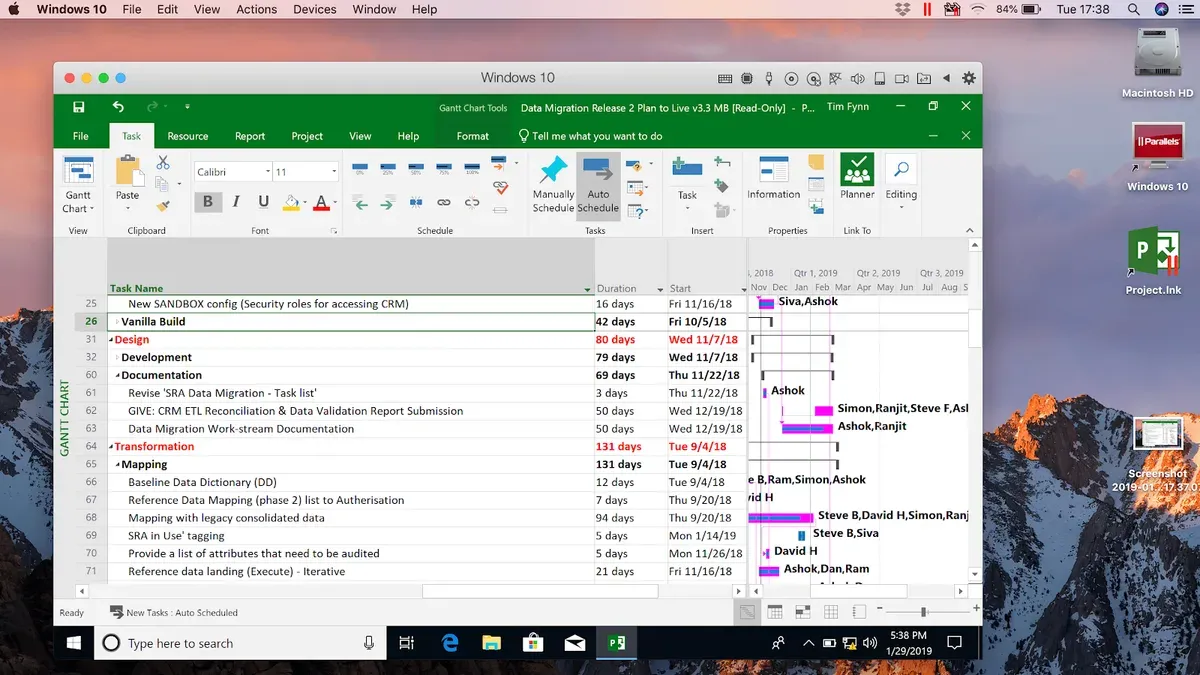1200x675 pixels.
Task: Open the font size dropdown showing 11
Action: point(333,172)
